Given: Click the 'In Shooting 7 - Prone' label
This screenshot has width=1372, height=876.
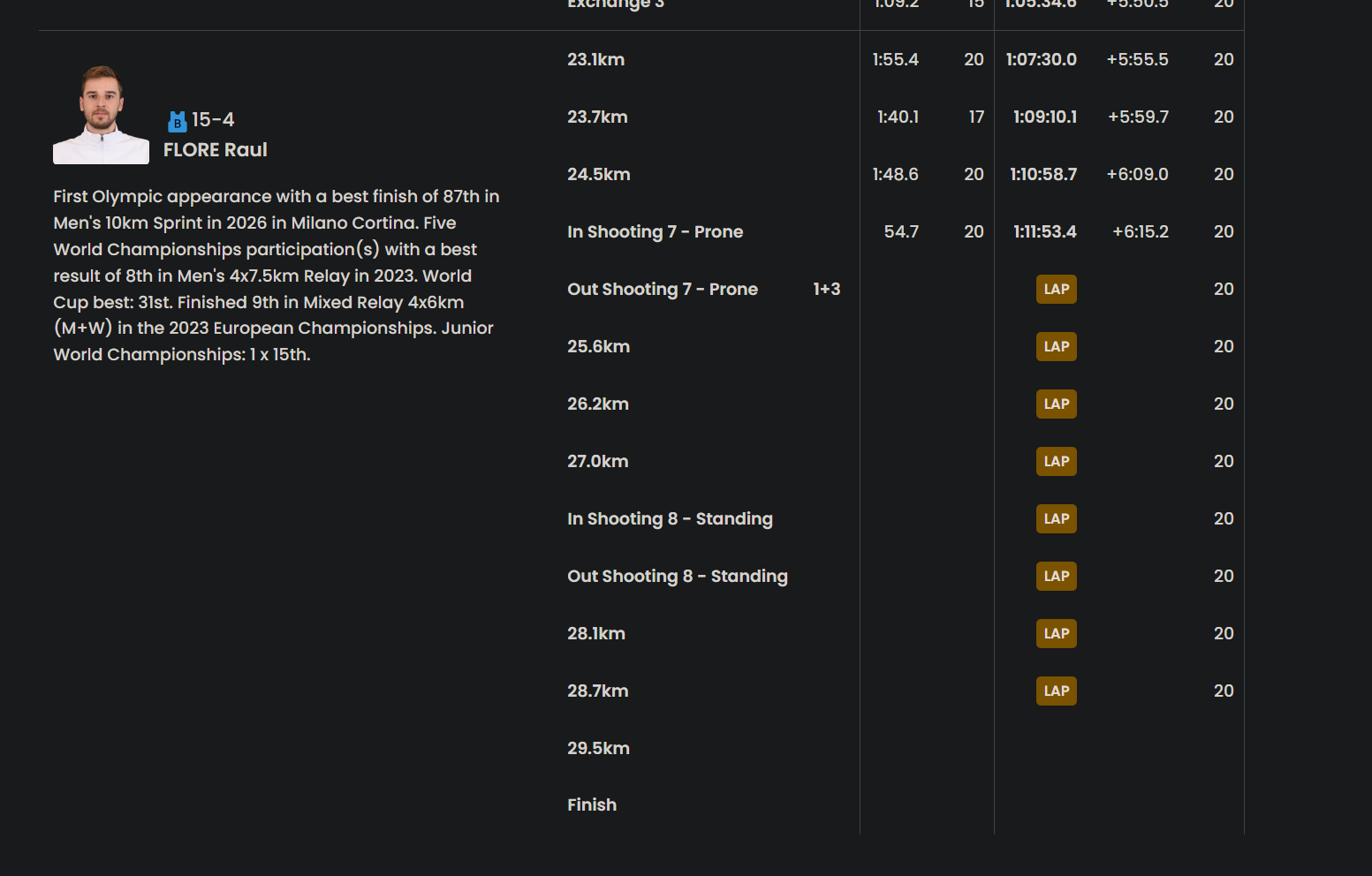Looking at the screenshot, I should coord(656,232).
